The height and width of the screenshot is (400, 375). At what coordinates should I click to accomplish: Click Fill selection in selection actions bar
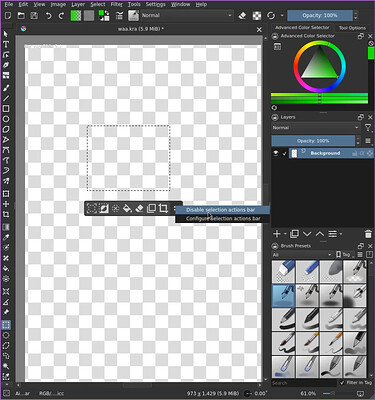click(127, 209)
